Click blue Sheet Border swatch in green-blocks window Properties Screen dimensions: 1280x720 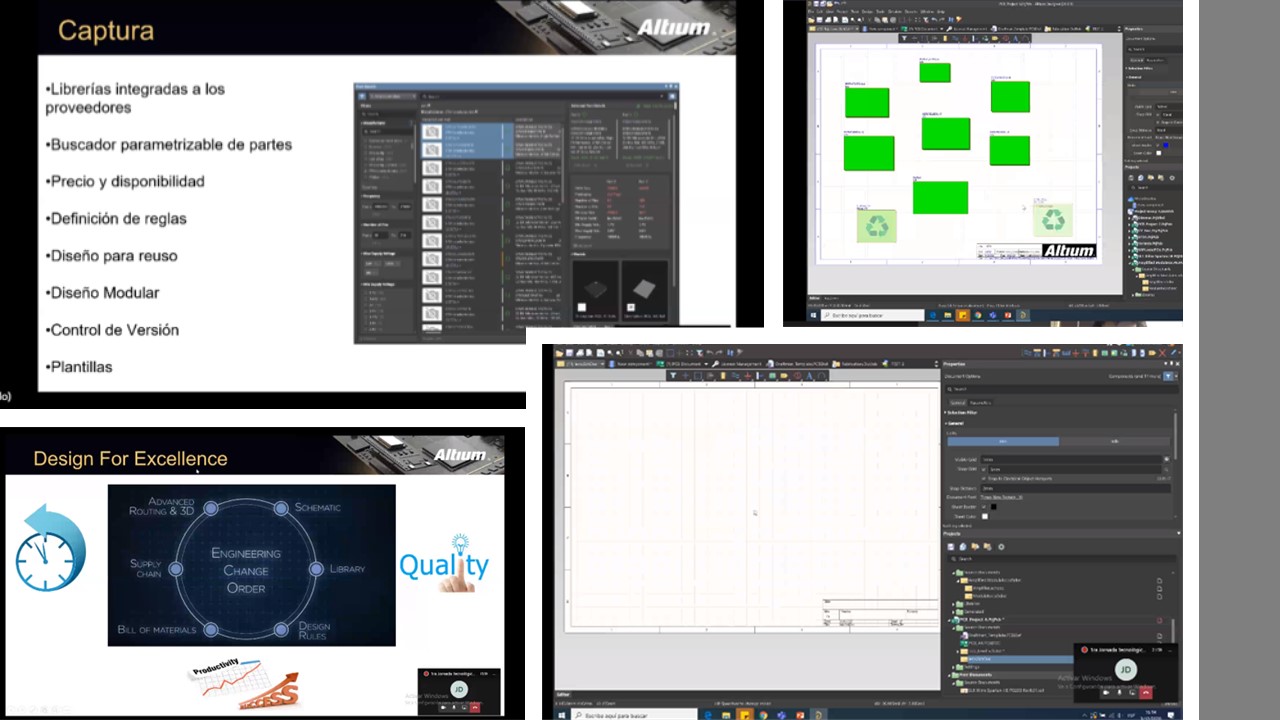1166,145
